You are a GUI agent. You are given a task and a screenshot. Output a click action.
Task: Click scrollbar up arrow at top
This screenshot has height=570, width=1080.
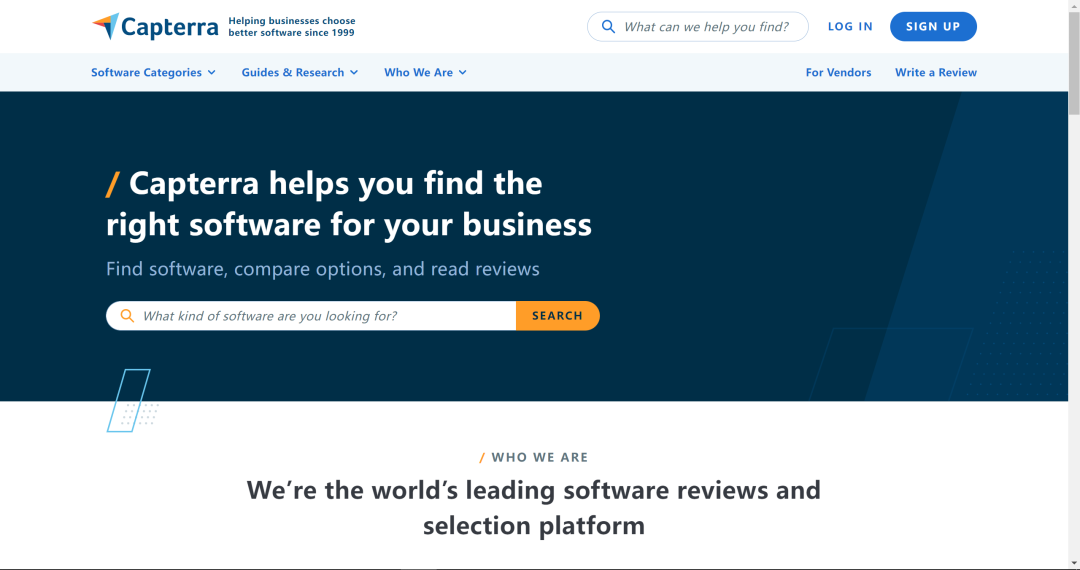[1074, 6]
